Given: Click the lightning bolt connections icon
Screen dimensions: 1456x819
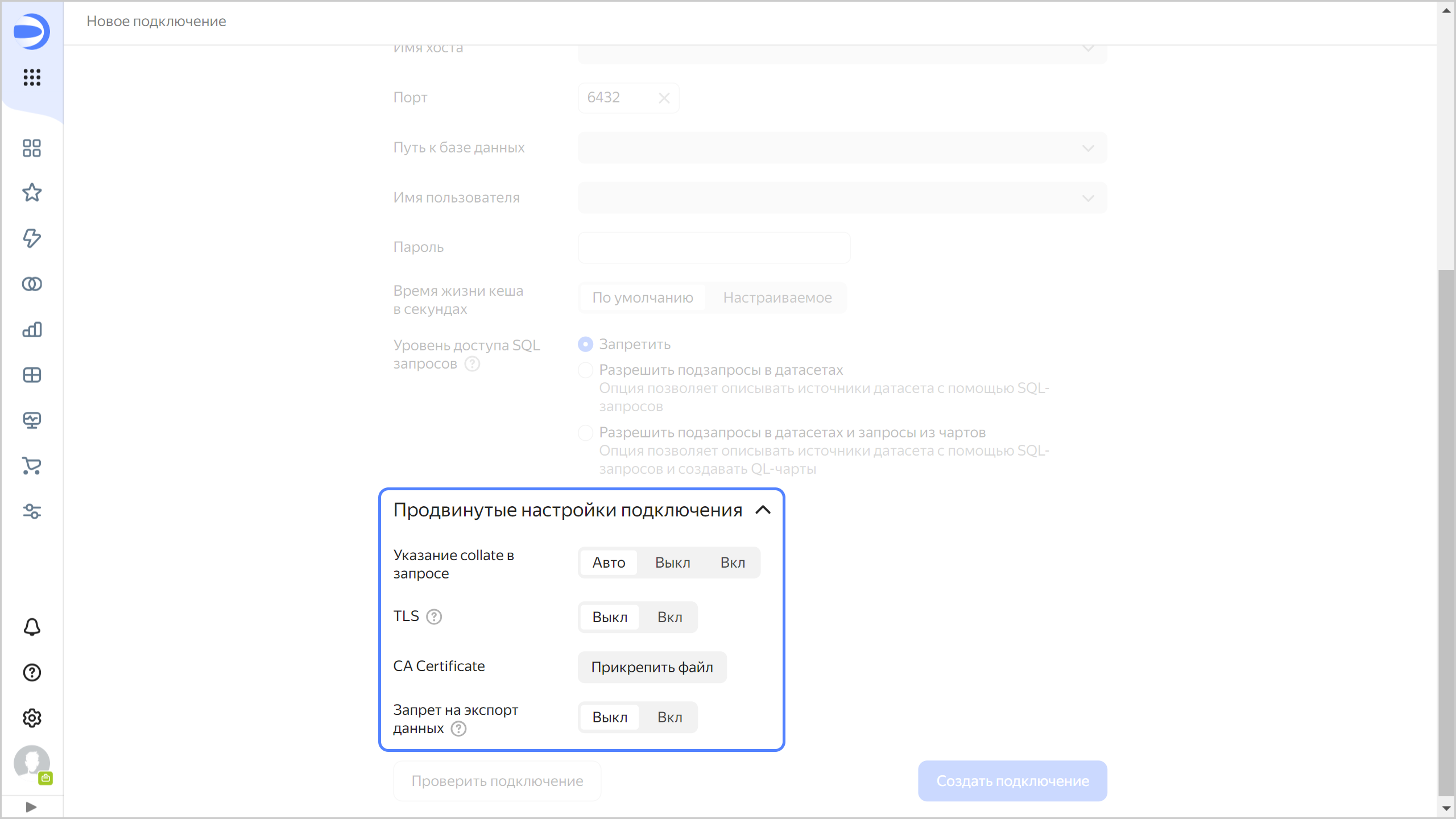Looking at the screenshot, I should tap(32, 238).
